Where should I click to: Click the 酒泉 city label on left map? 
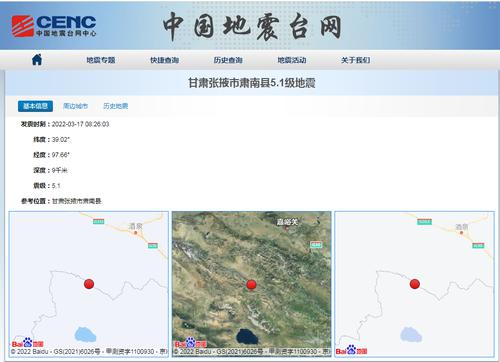pyautogui.click(x=136, y=226)
